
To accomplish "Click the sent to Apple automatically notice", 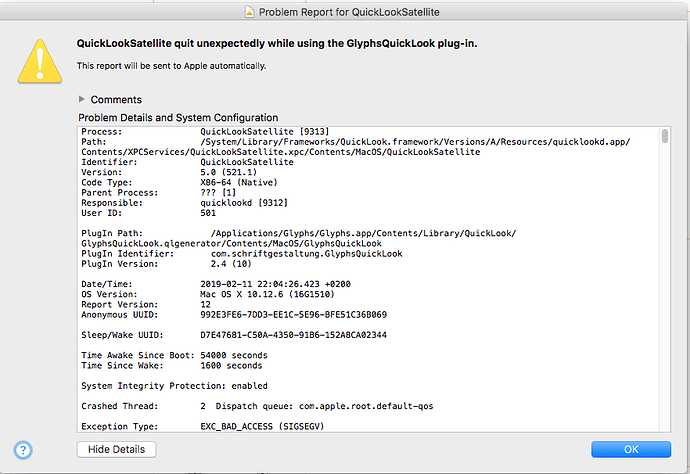I will [x=172, y=66].
